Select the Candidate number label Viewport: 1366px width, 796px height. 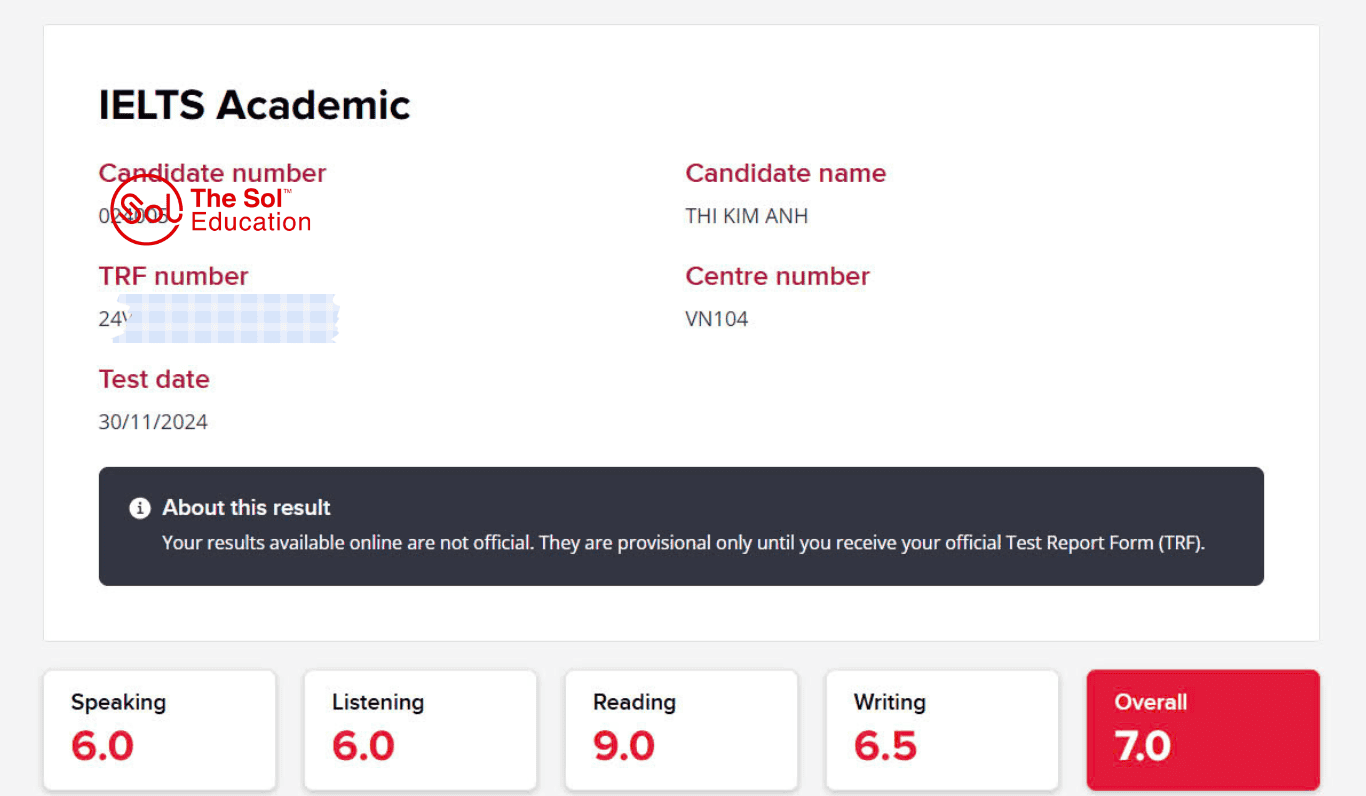coord(212,173)
